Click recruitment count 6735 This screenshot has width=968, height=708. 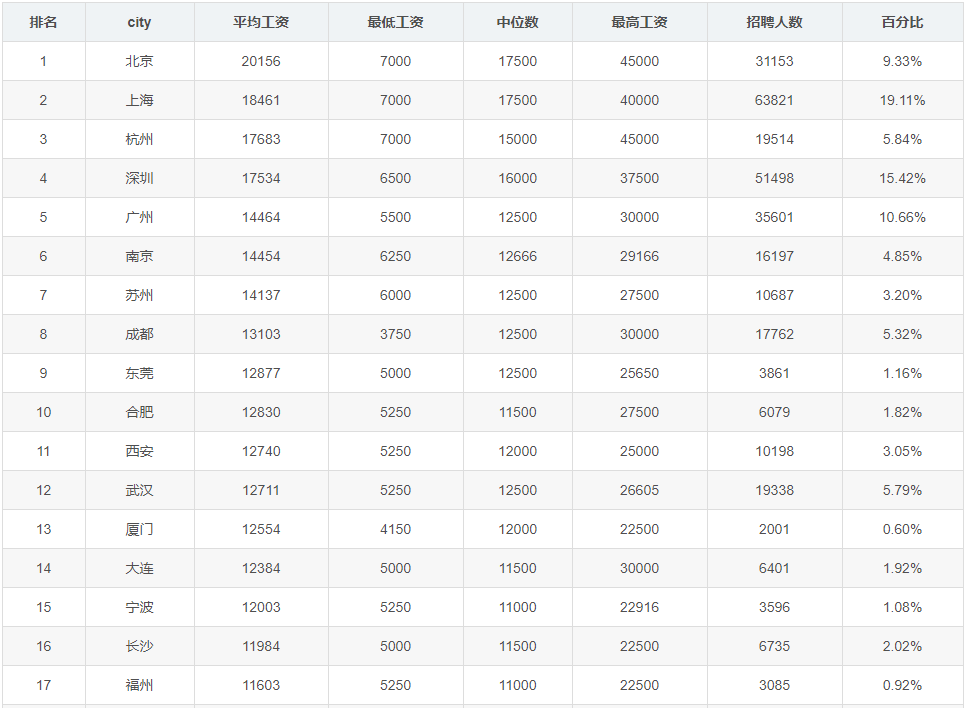pyautogui.click(x=774, y=646)
